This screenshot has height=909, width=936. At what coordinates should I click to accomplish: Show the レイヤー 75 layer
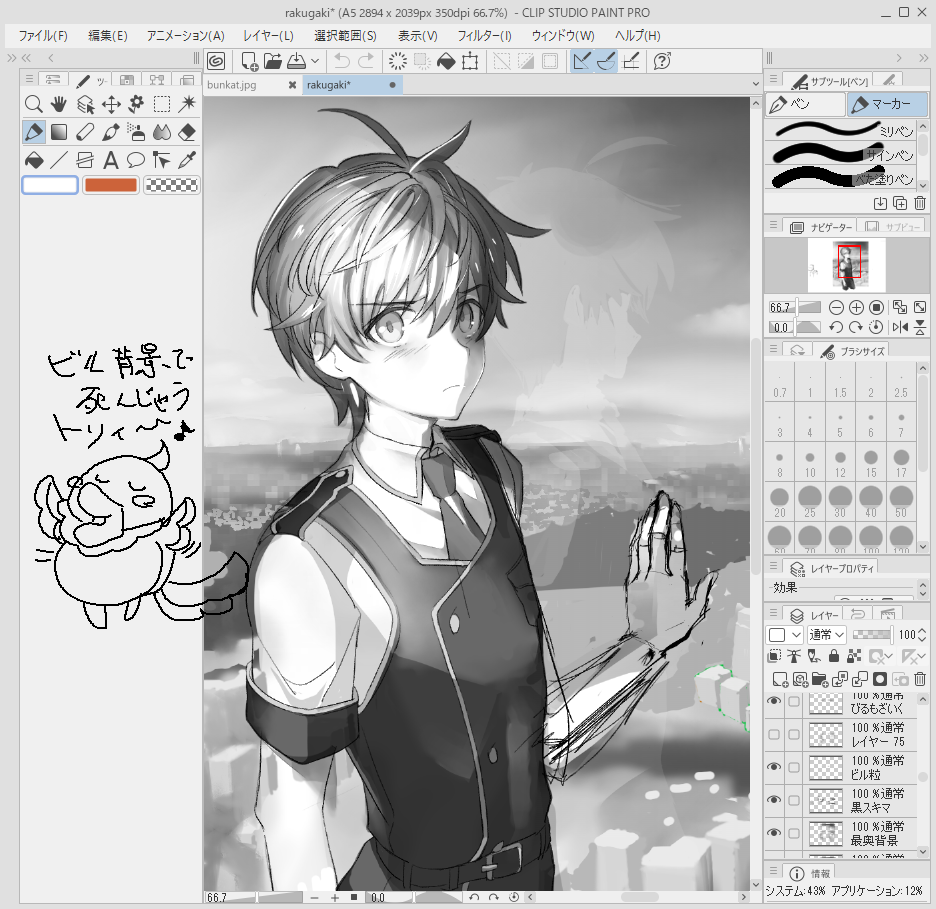(774, 734)
